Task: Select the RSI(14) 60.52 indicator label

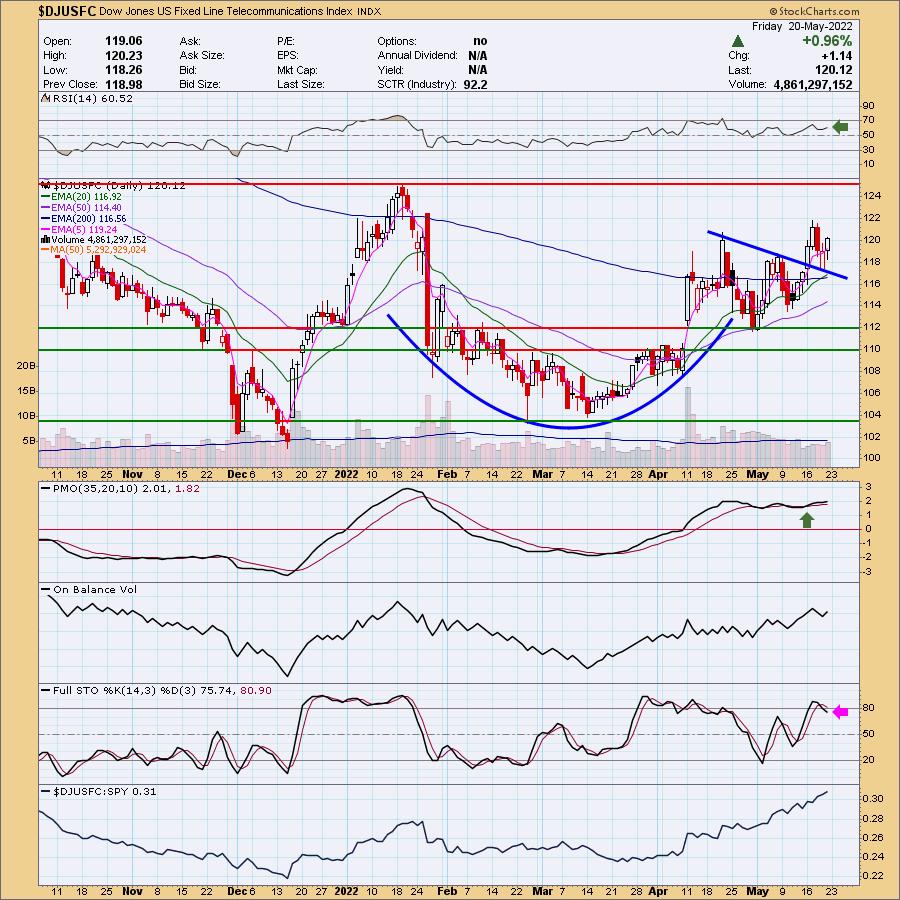Action: click(93, 99)
